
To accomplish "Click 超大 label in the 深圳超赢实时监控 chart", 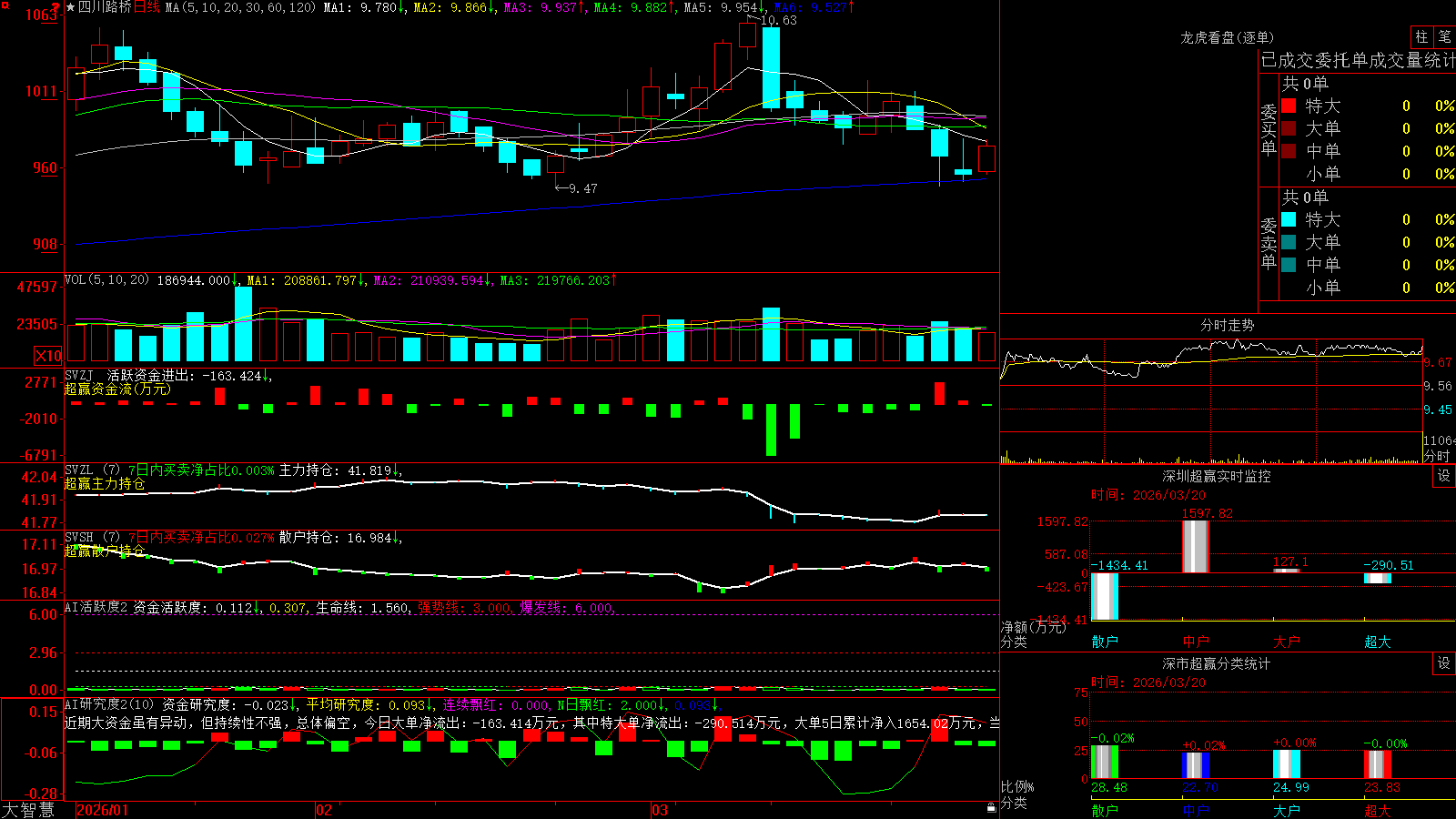I will (1378, 642).
